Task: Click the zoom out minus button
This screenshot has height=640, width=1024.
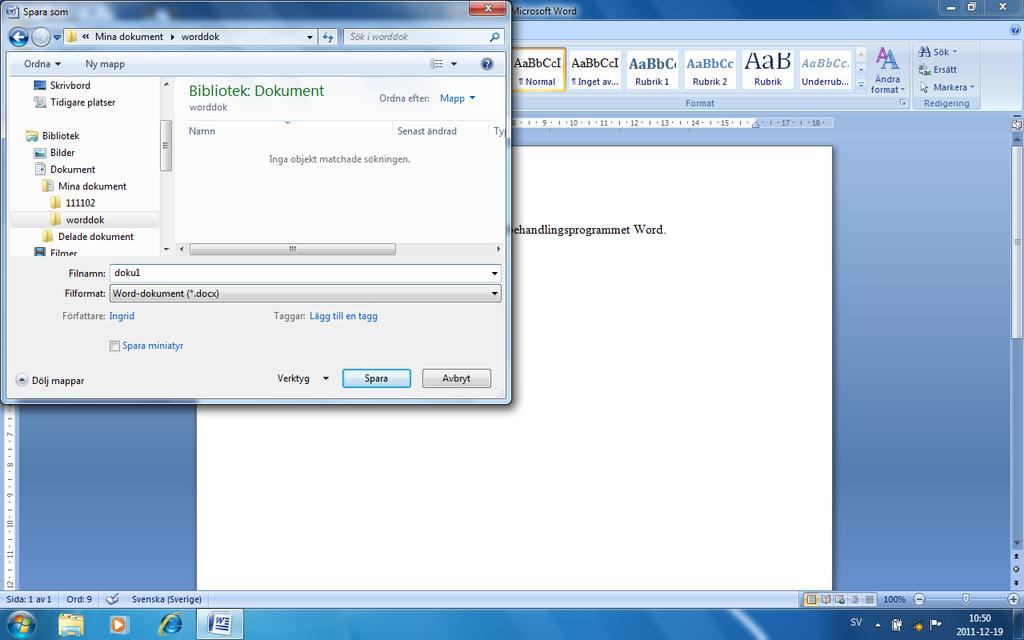Action: [920, 599]
